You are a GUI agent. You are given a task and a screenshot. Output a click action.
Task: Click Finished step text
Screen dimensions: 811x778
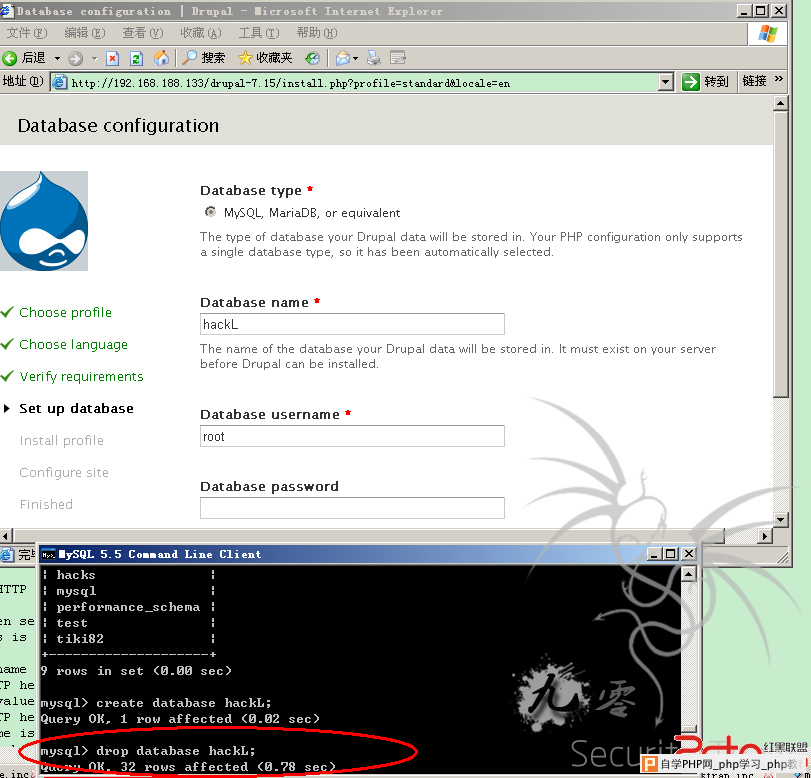click(46, 504)
